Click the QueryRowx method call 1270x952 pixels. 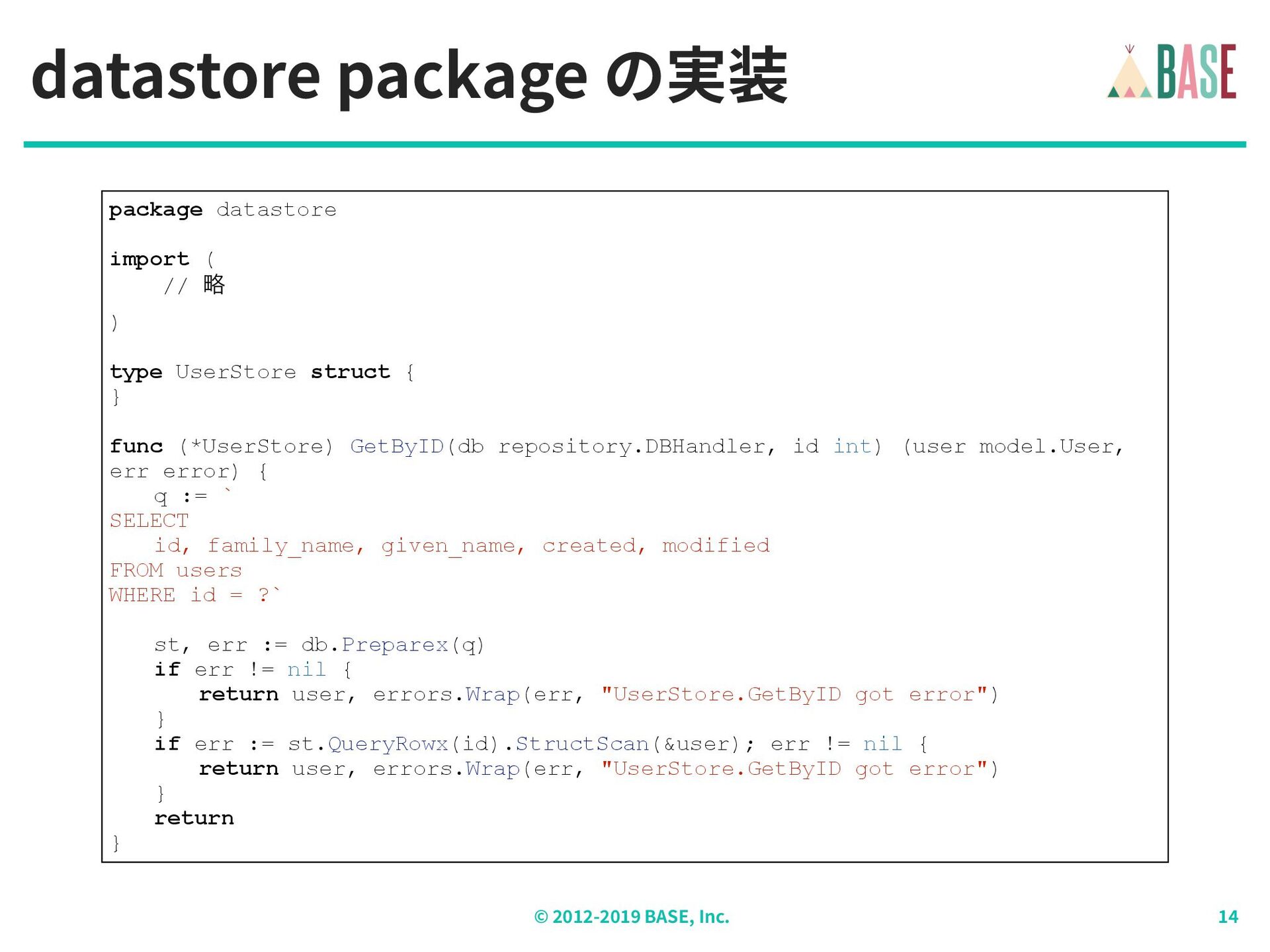(388, 744)
